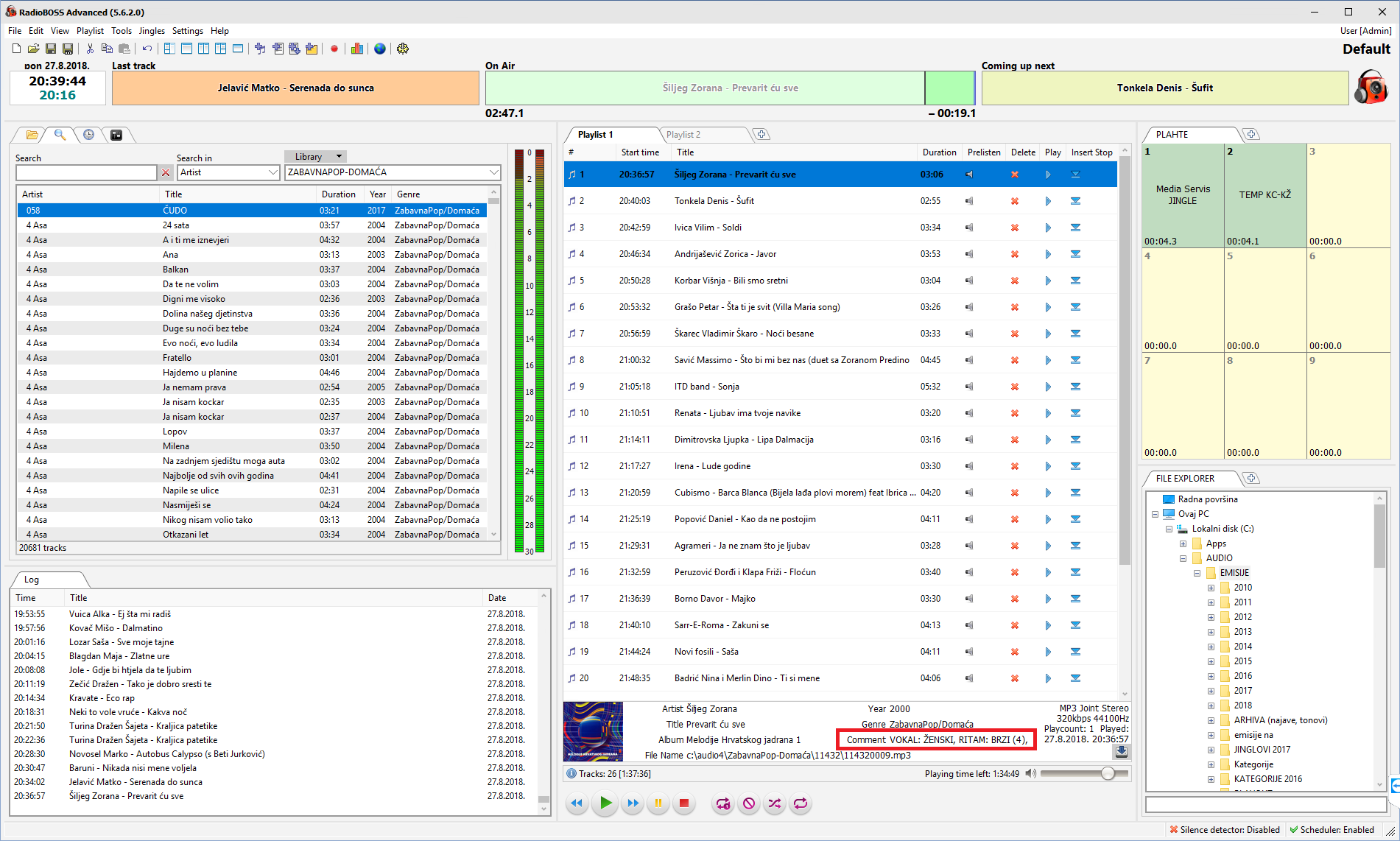Open the clock scheduler tab in the left panel
Image resolution: width=1400 pixels, height=841 pixels.
[88, 135]
